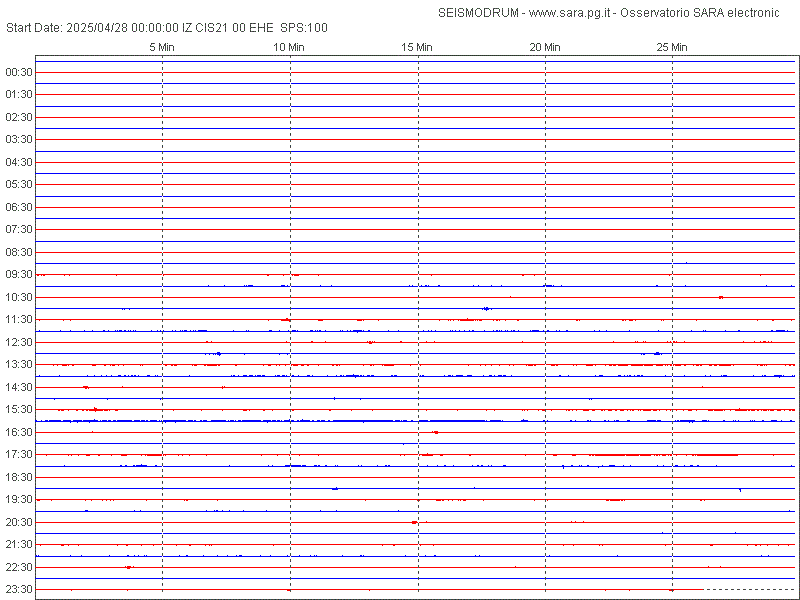The width and height of the screenshot is (800, 600).
Task: Click the 15:30 row time label
Action: [x=19, y=409]
